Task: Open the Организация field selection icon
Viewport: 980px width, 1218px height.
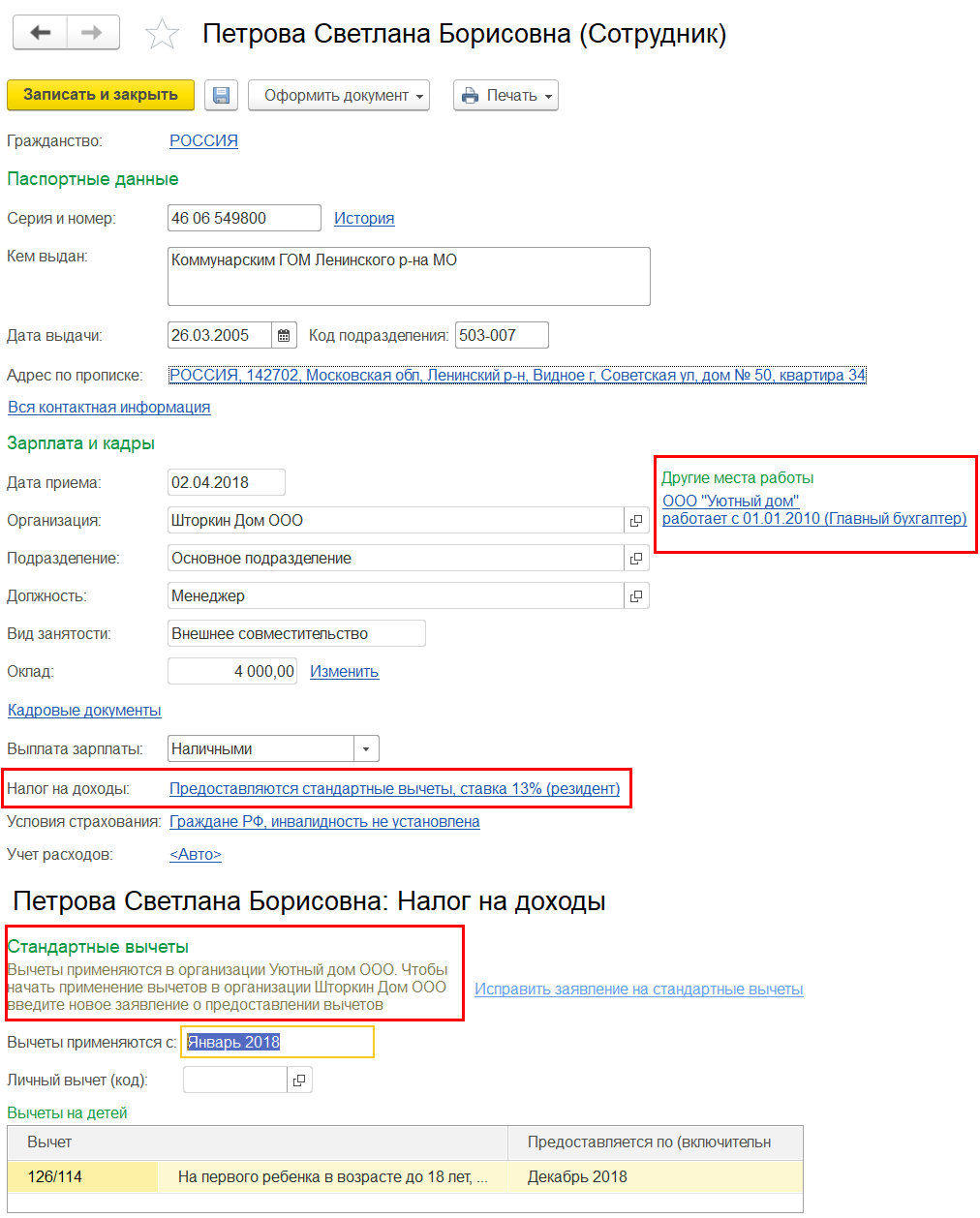Action: (x=636, y=520)
